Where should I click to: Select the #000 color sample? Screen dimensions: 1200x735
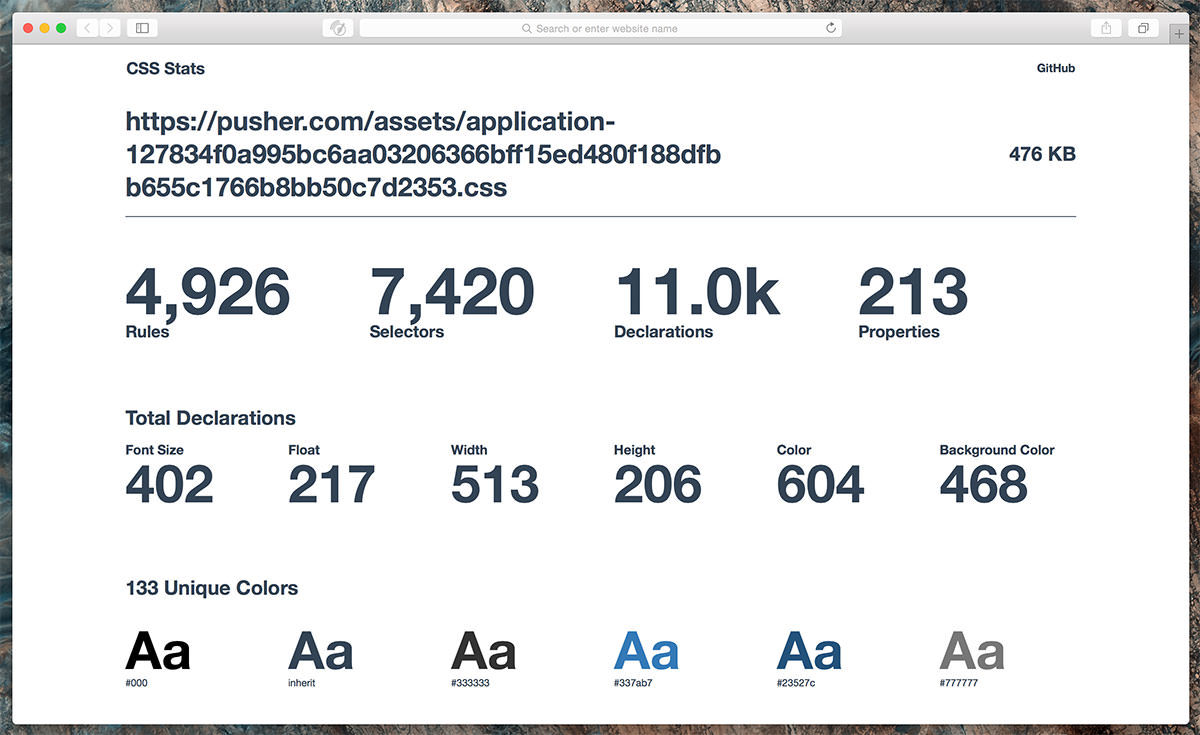[x=158, y=650]
